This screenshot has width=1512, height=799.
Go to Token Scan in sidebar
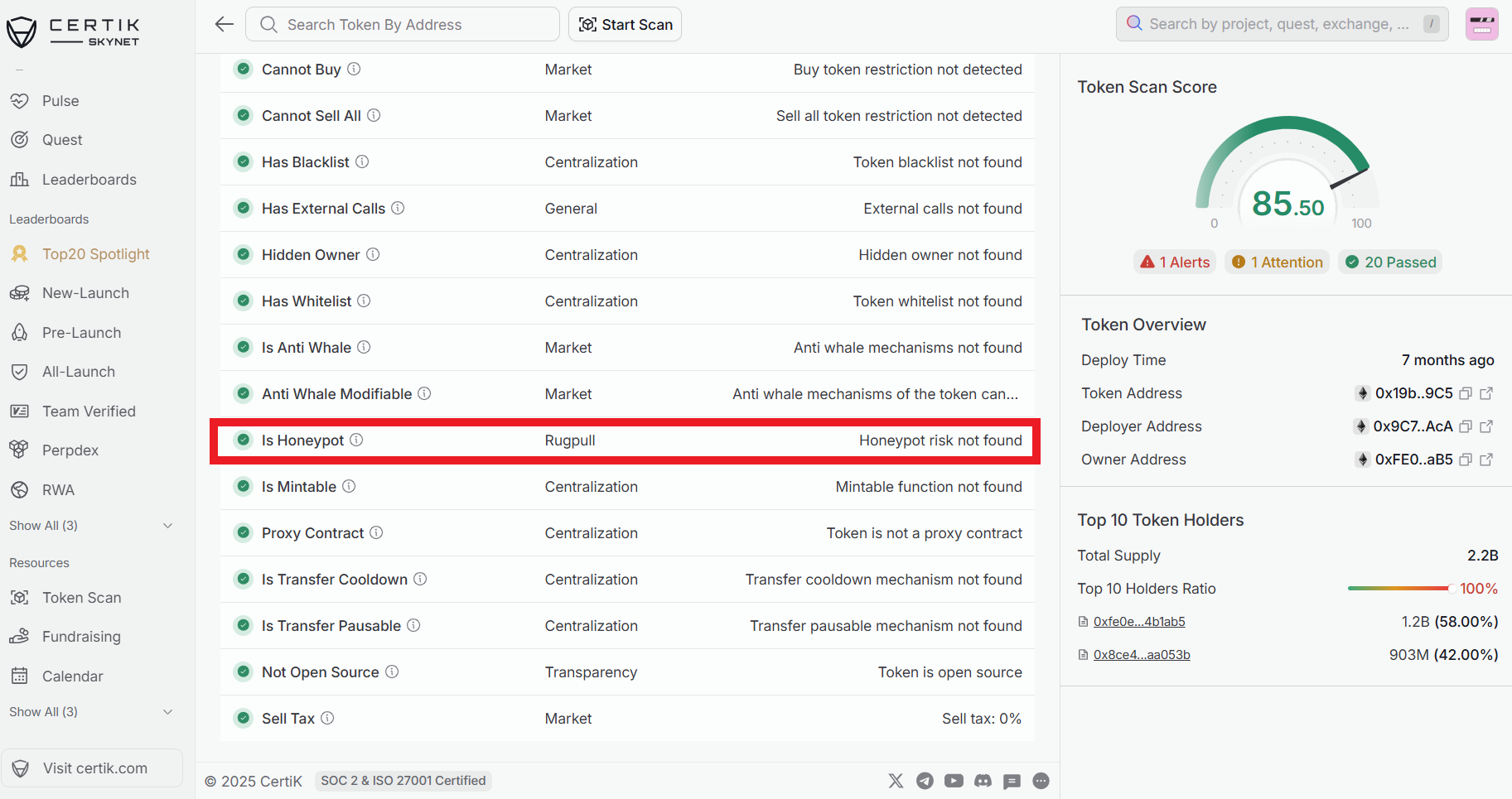81,598
